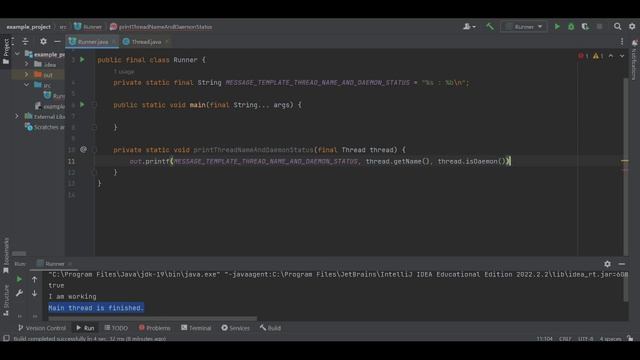Open editor tabs more options menu

click(622, 42)
